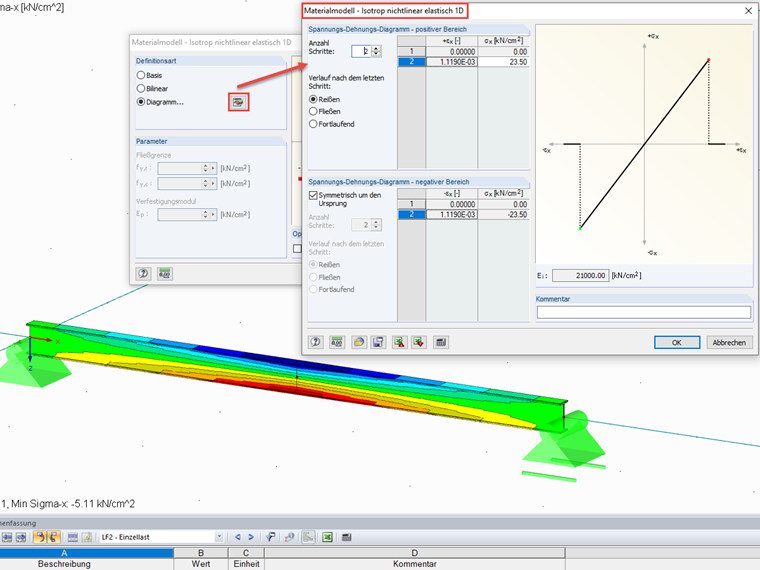Screen dimensions: 760x570
Task: Click the Ei value field showing 21000.00
Action: tap(580, 275)
